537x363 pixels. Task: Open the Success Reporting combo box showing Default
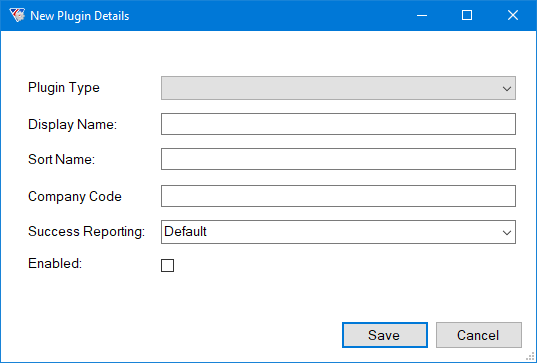click(x=338, y=232)
